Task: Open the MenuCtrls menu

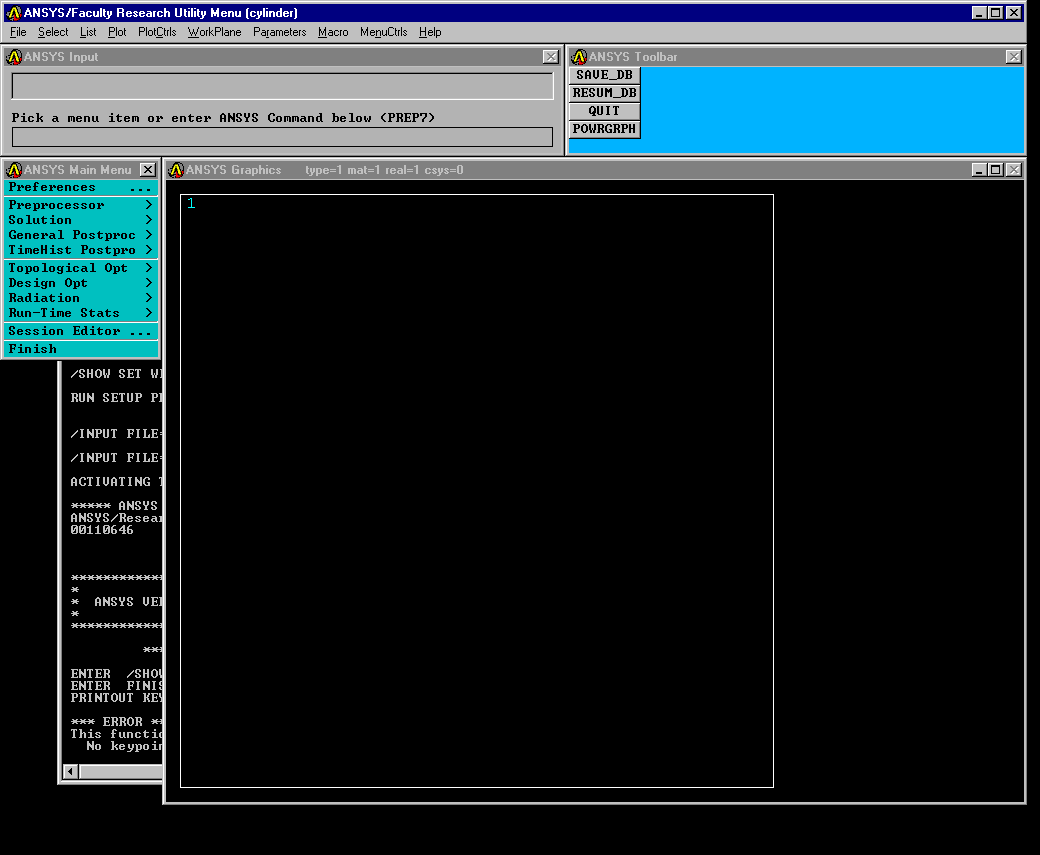Action: point(383,32)
